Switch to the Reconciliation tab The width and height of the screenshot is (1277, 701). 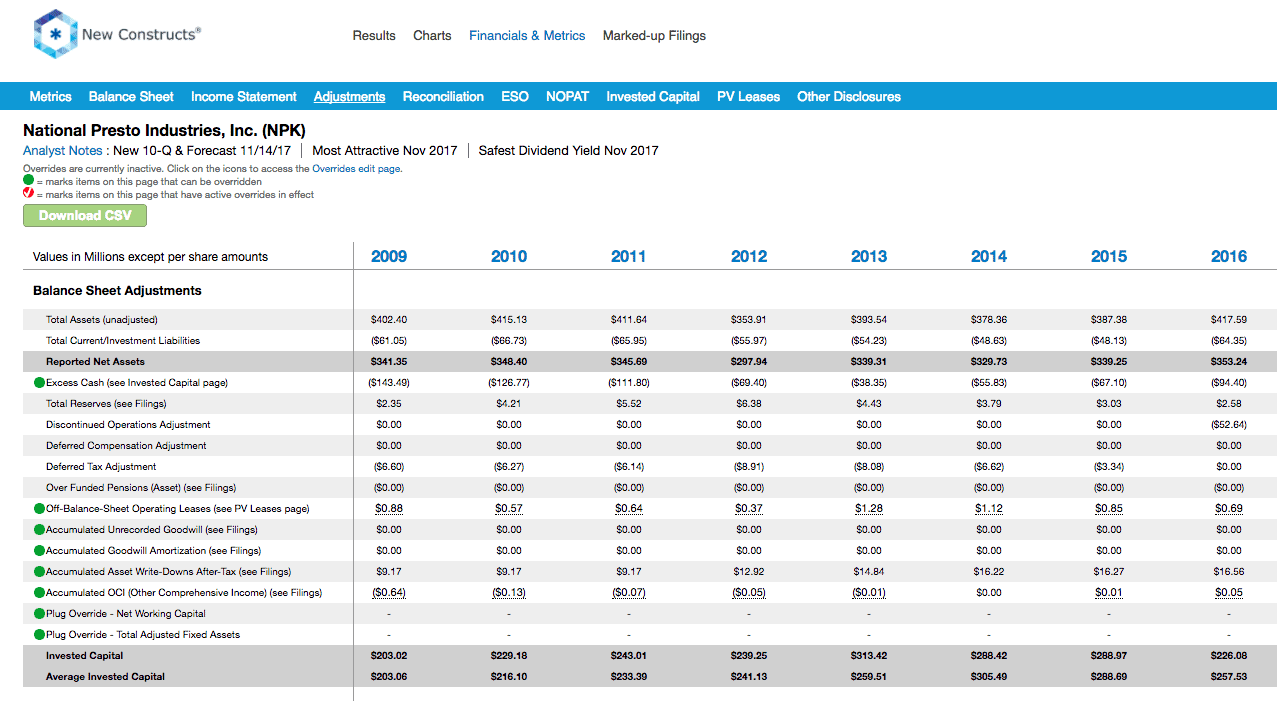[443, 97]
